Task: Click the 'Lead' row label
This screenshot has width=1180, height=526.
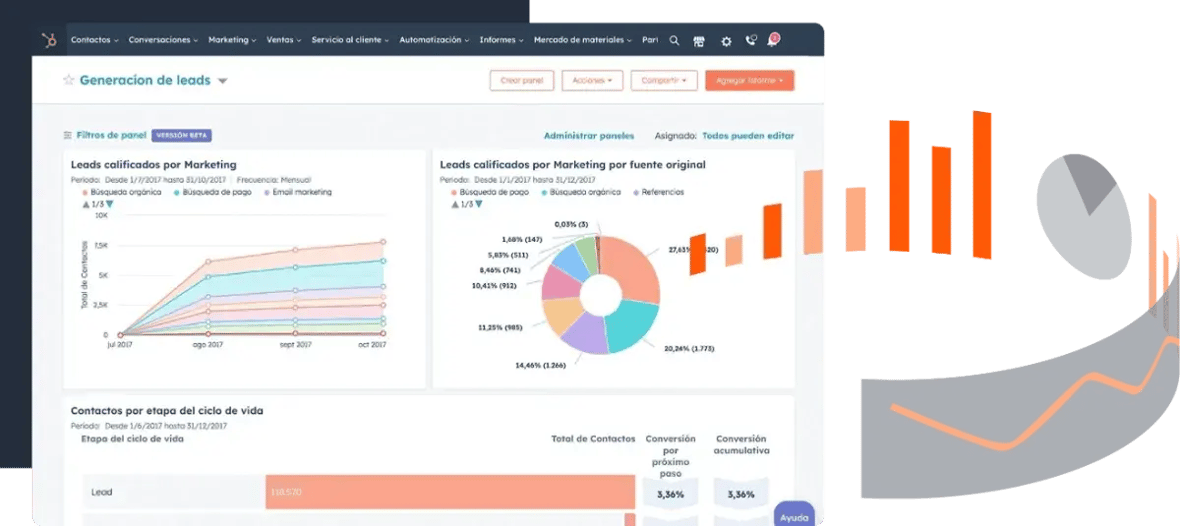Action: coord(102,492)
